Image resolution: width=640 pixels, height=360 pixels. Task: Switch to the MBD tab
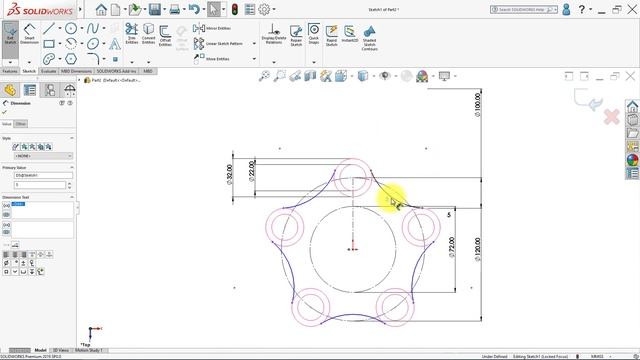148,71
